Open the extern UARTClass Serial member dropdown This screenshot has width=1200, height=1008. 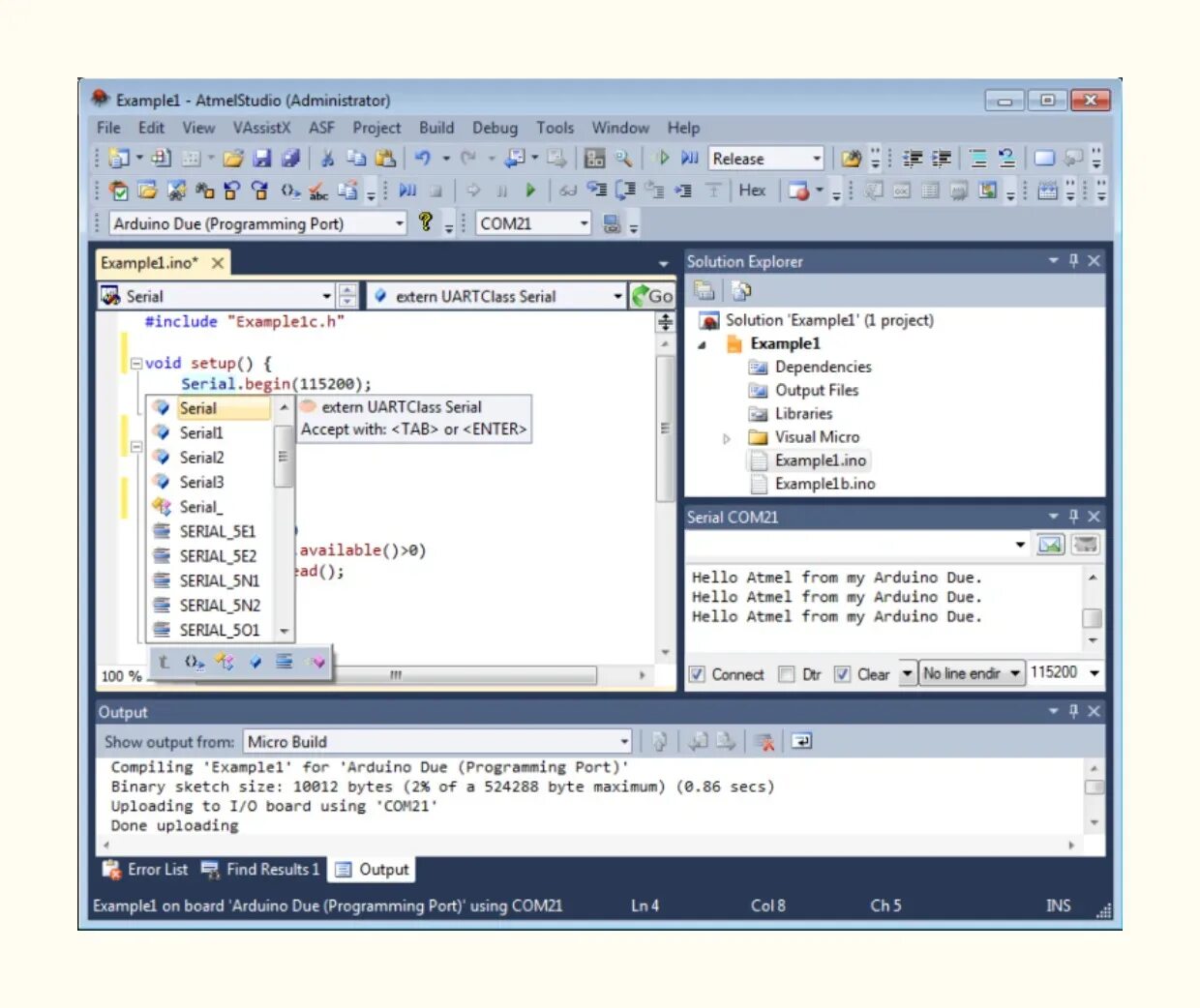pos(617,296)
